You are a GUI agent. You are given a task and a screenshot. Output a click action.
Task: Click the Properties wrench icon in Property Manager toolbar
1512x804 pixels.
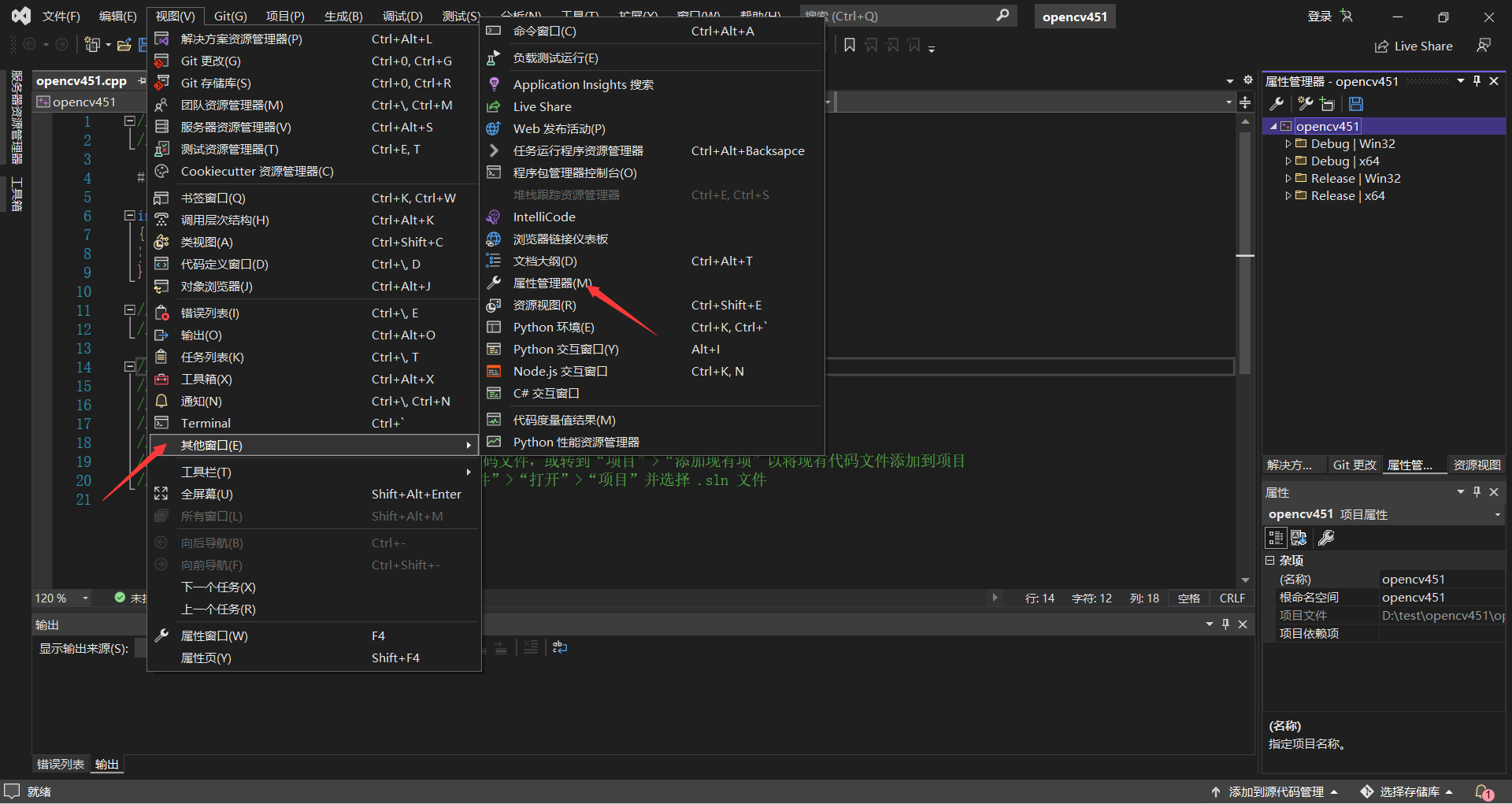tap(1277, 104)
